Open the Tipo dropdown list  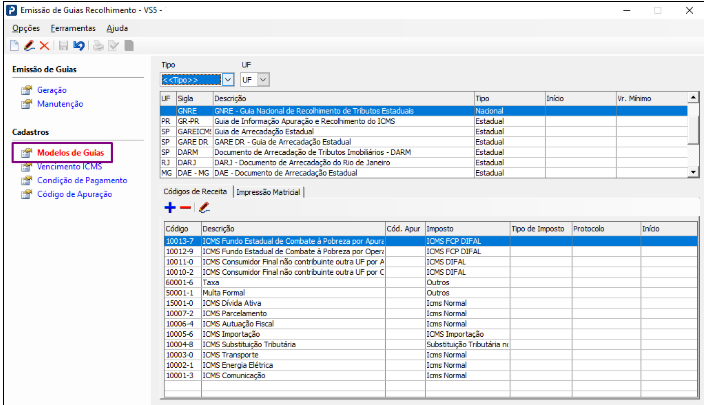pyautogui.click(x=228, y=80)
